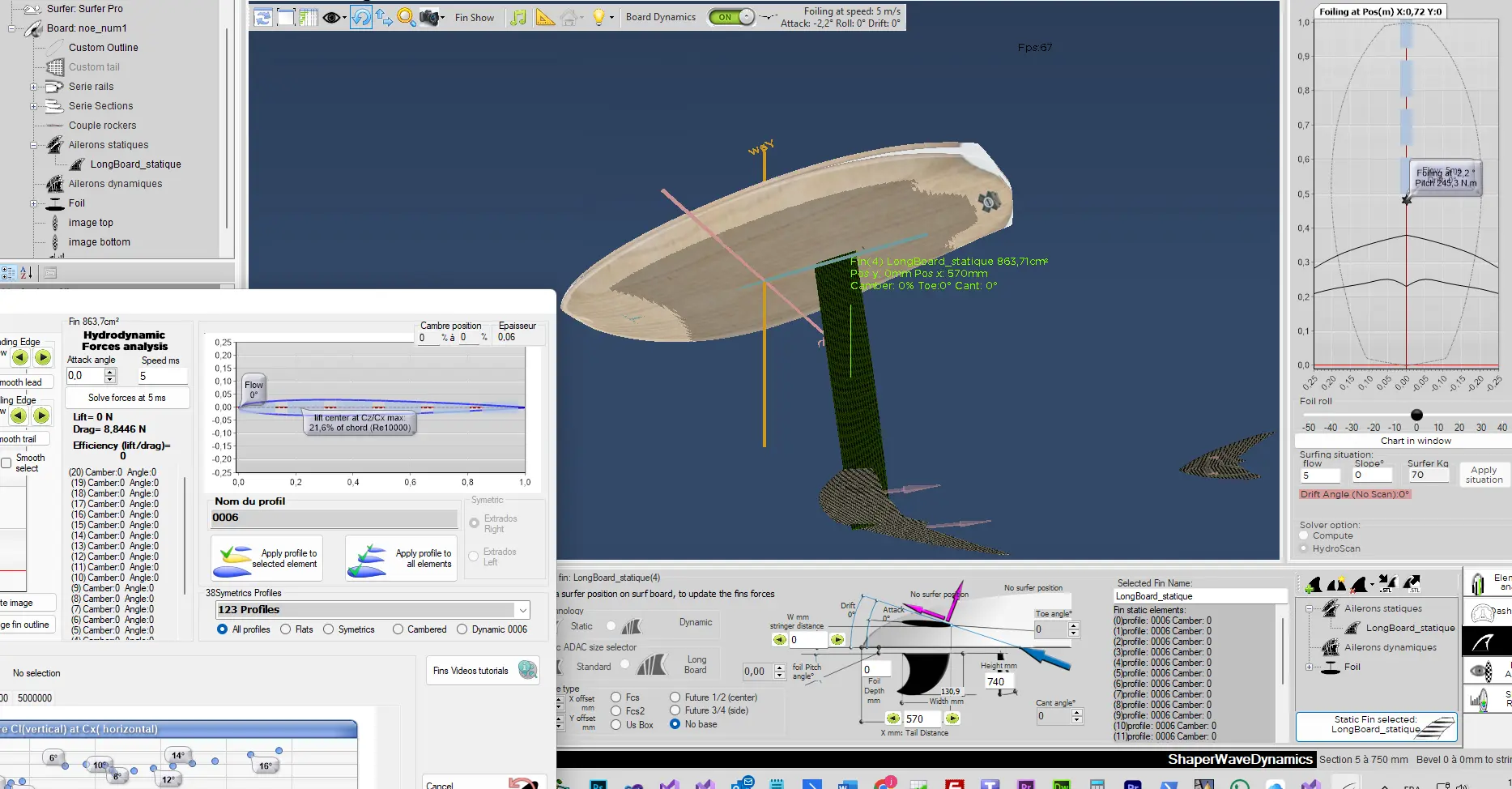Image resolution: width=1512 pixels, height=789 pixels.
Task: Click the Static Fin selected LongBoard_statique button
Action: (x=1376, y=727)
